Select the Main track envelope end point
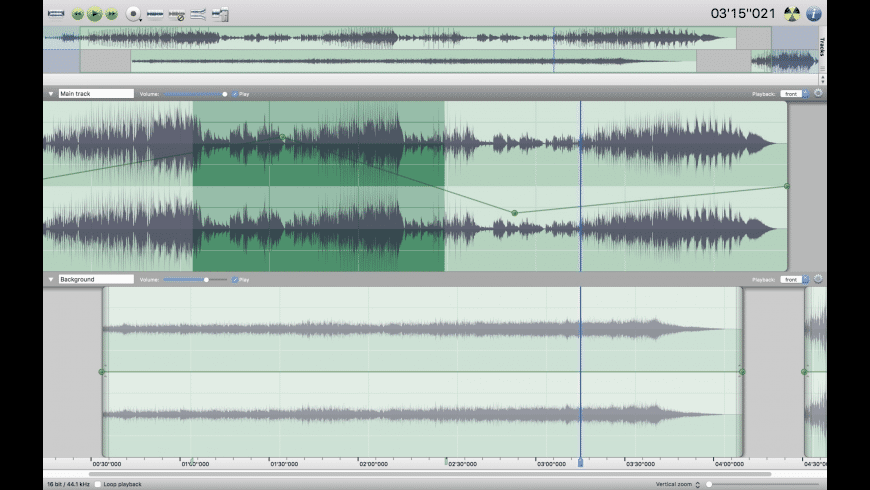Screen dimensions: 870x490 [787, 186]
